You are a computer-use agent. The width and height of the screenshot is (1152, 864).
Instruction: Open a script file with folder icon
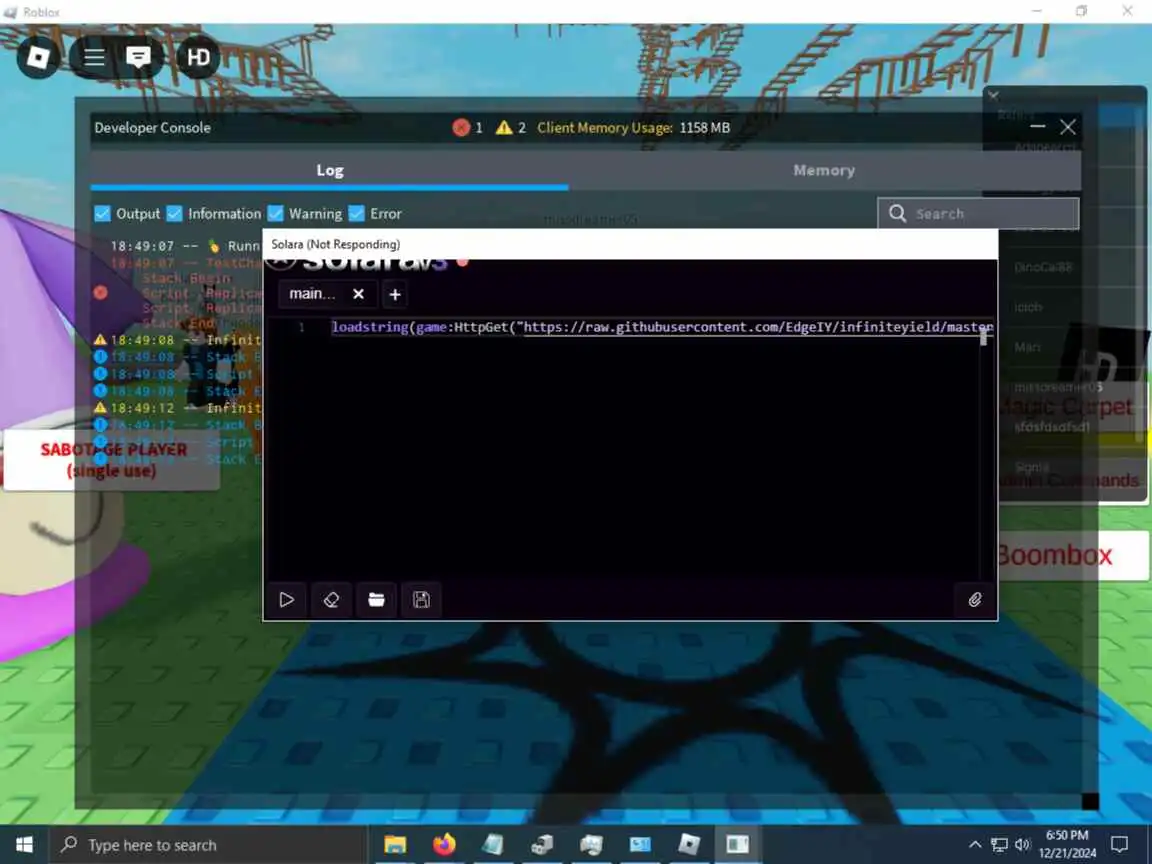(x=376, y=600)
